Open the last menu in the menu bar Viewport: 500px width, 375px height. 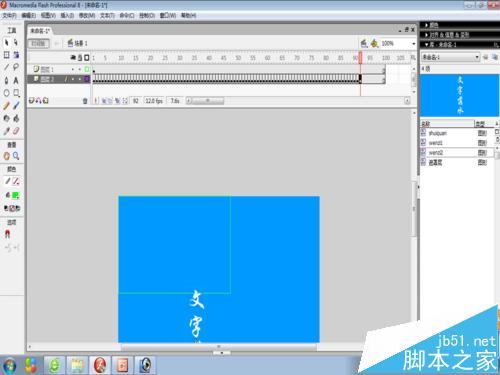tap(188, 15)
